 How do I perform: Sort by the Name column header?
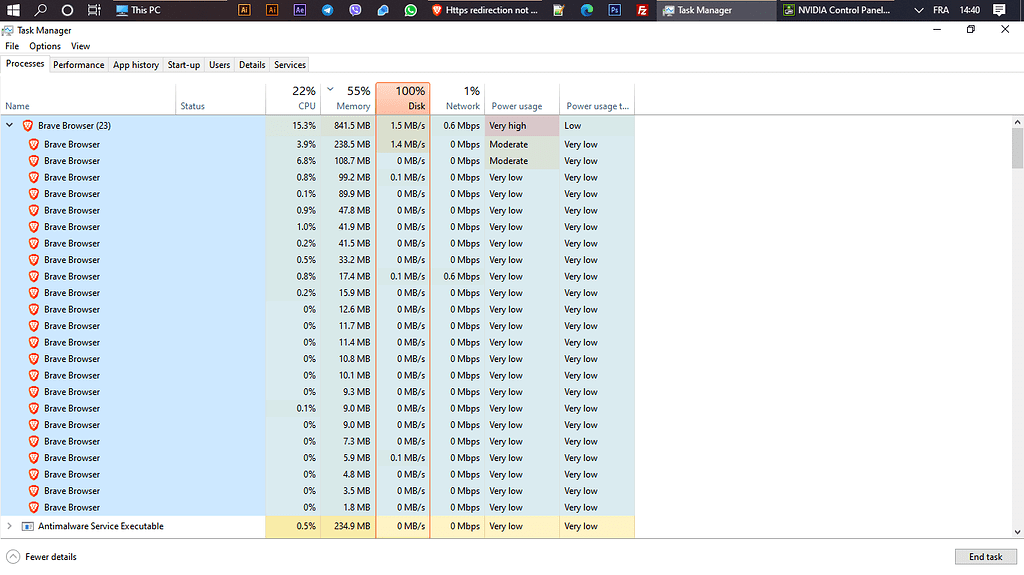click(88, 98)
